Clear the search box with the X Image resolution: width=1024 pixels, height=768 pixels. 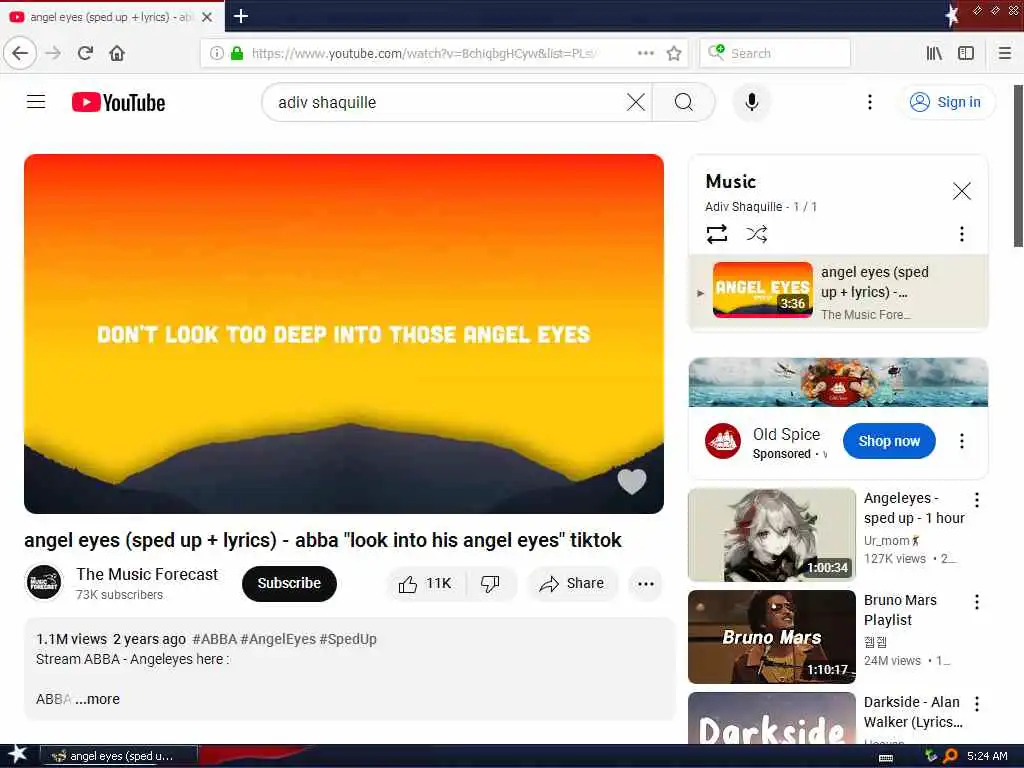tap(635, 102)
